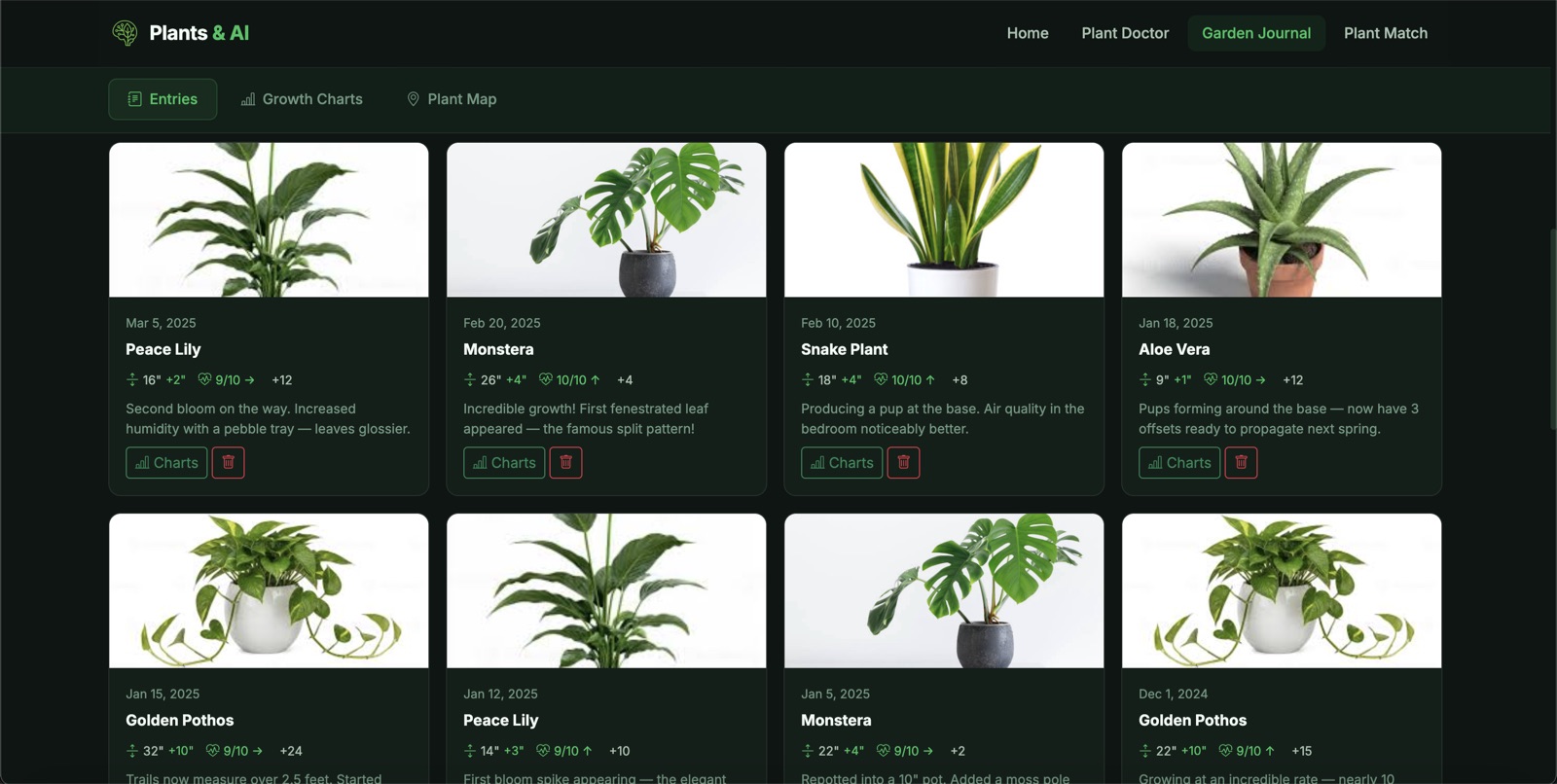Click Aloe Vera photo
This screenshot has height=784, width=1557.
(1282, 220)
